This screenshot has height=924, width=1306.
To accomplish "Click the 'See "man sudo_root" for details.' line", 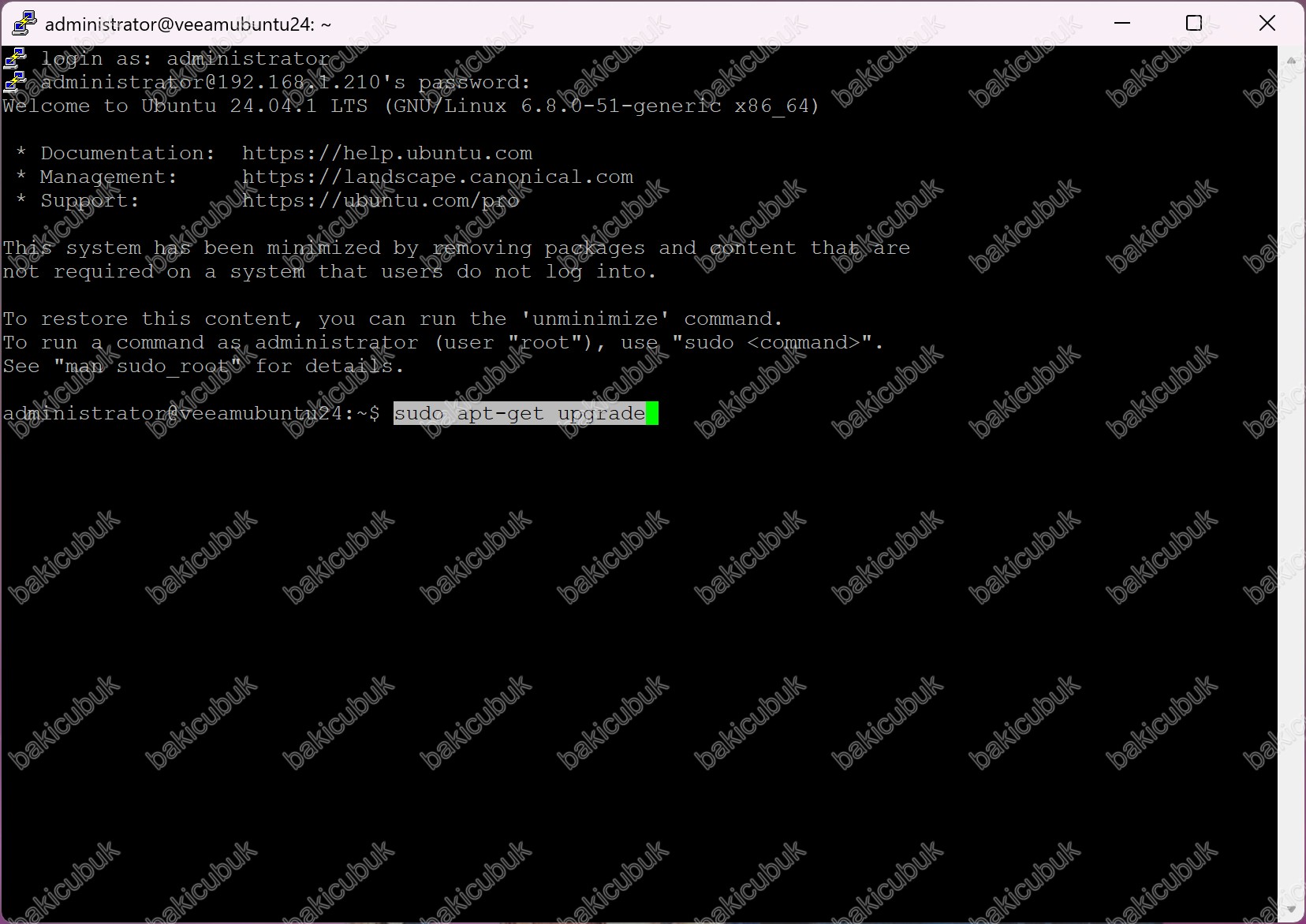I will [x=203, y=366].
